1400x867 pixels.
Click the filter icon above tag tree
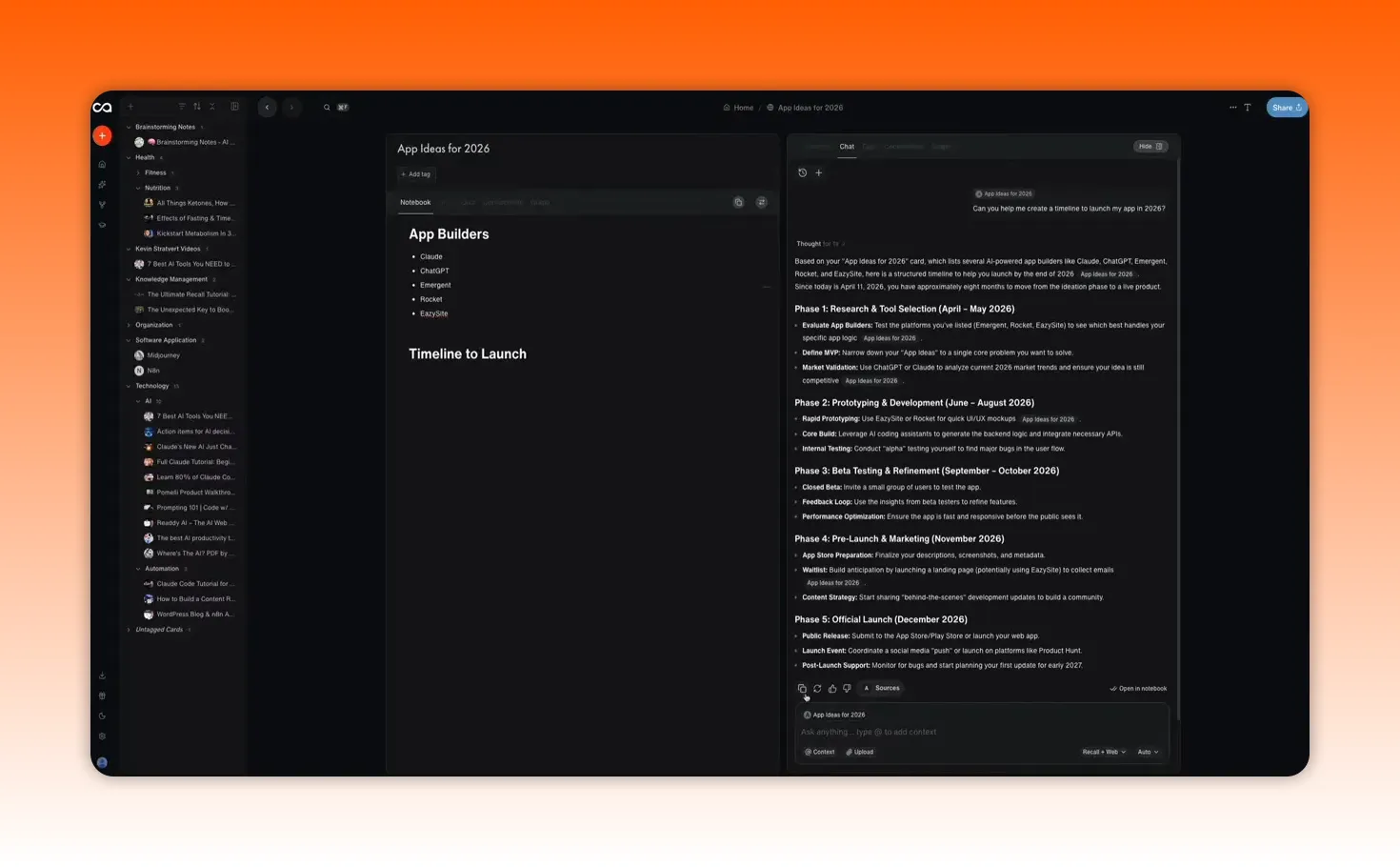click(181, 107)
